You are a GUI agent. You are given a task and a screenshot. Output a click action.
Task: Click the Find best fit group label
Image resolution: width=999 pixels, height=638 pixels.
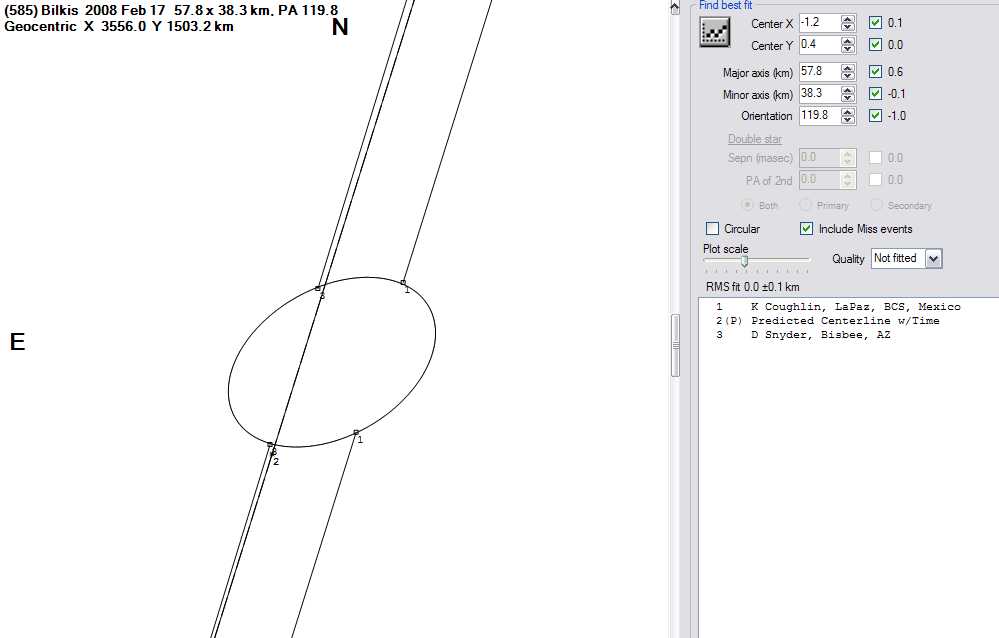pyautogui.click(x=725, y=5)
